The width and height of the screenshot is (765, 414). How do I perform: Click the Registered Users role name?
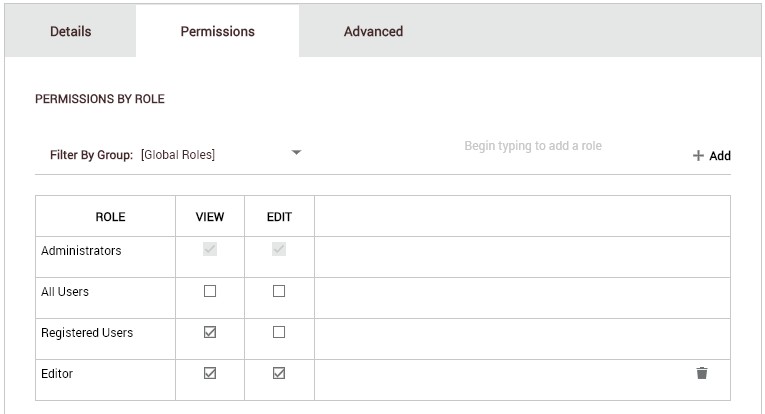coord(87,333)
